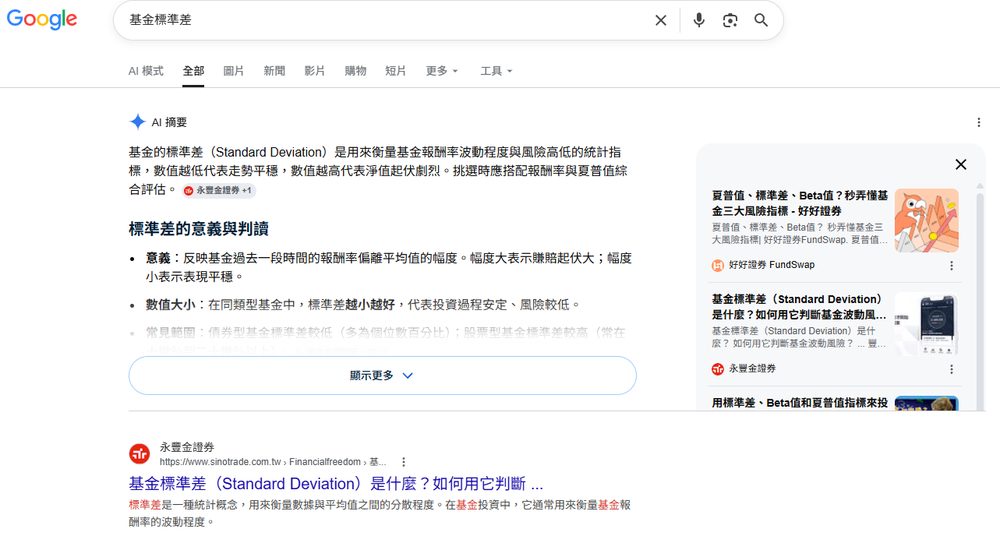1000x536 pixels.
Task: Switch to 影片 tab
Action: (314, 71)
